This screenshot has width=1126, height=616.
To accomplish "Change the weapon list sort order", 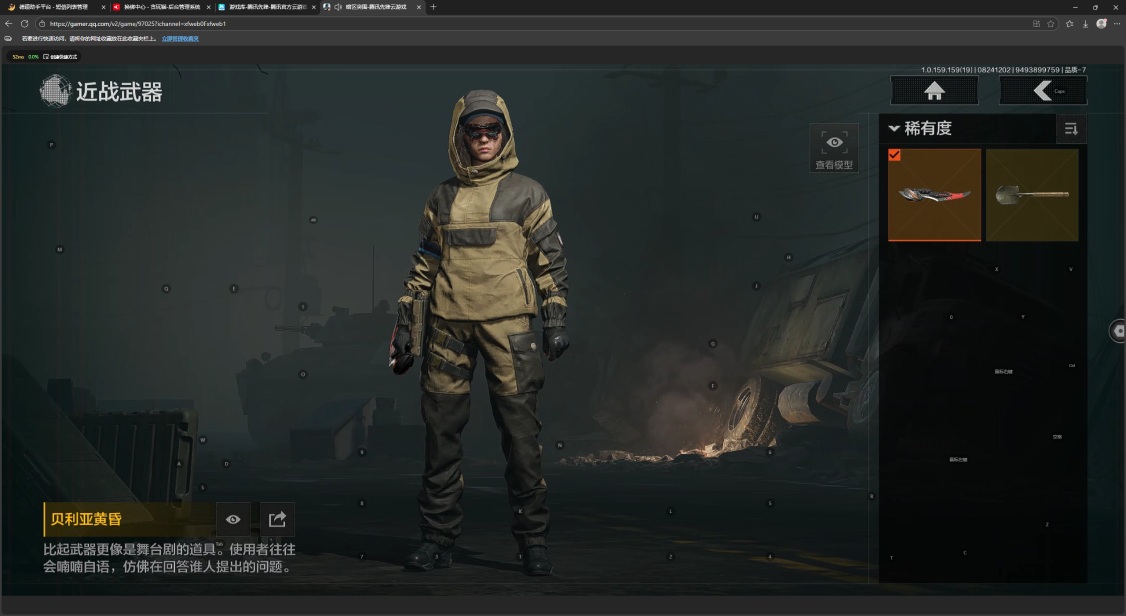I will click(x=1071, y=129).
